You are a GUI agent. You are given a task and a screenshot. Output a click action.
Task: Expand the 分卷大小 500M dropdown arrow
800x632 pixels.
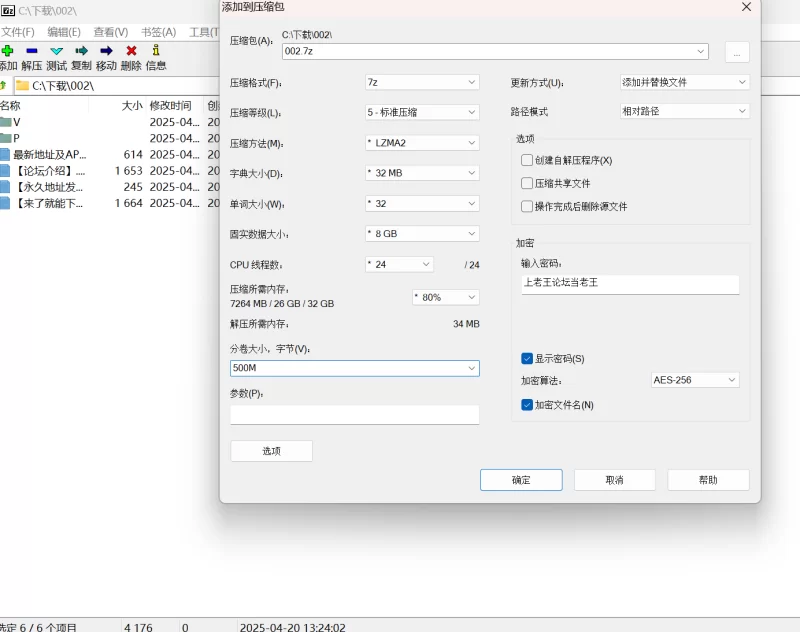tap(471, 368)
